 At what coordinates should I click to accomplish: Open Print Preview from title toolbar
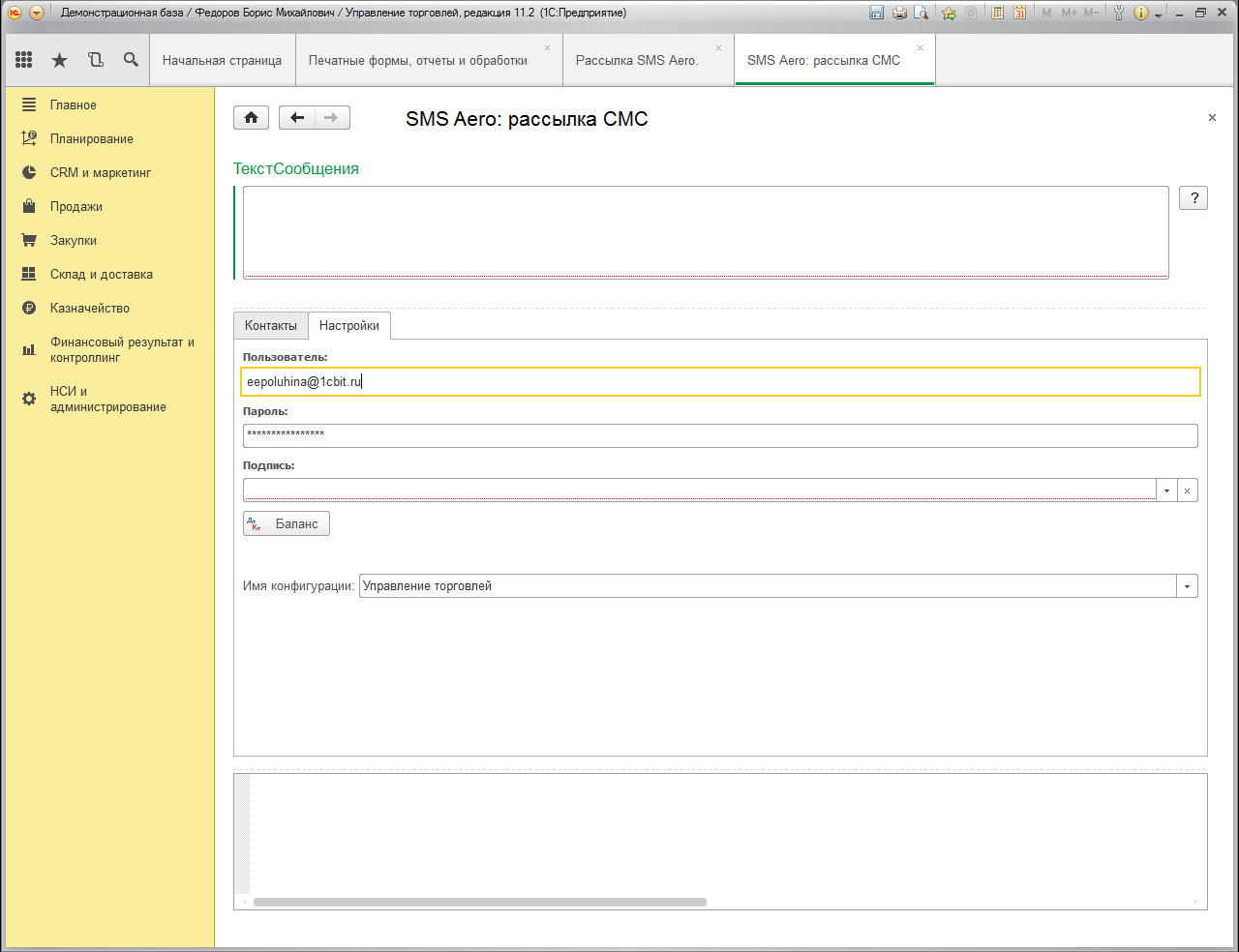click(922, 13)
